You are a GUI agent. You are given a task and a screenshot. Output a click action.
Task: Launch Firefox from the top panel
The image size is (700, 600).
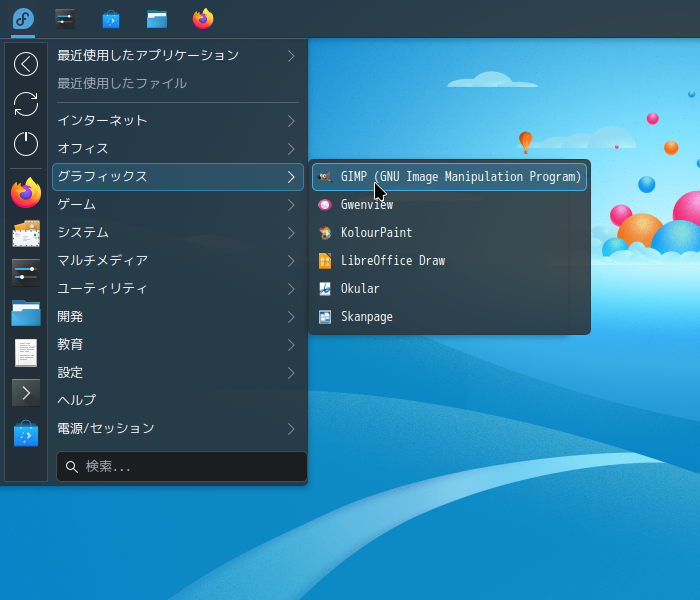[203, 19]
